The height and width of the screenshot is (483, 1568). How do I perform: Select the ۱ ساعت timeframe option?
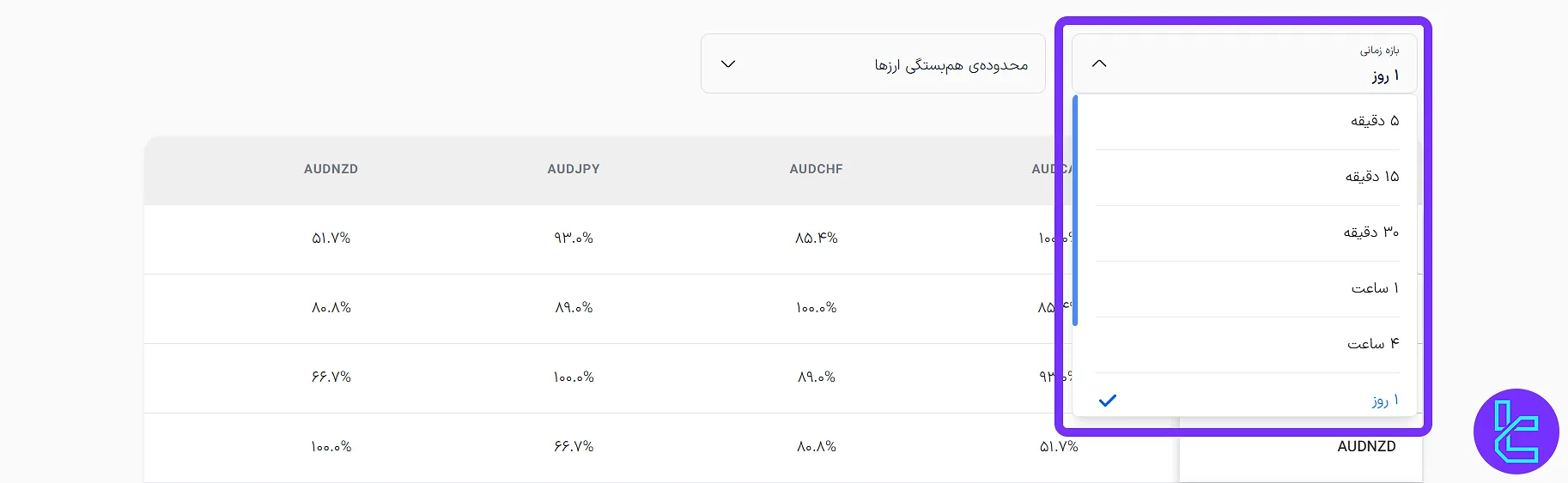coord(1374,288)
